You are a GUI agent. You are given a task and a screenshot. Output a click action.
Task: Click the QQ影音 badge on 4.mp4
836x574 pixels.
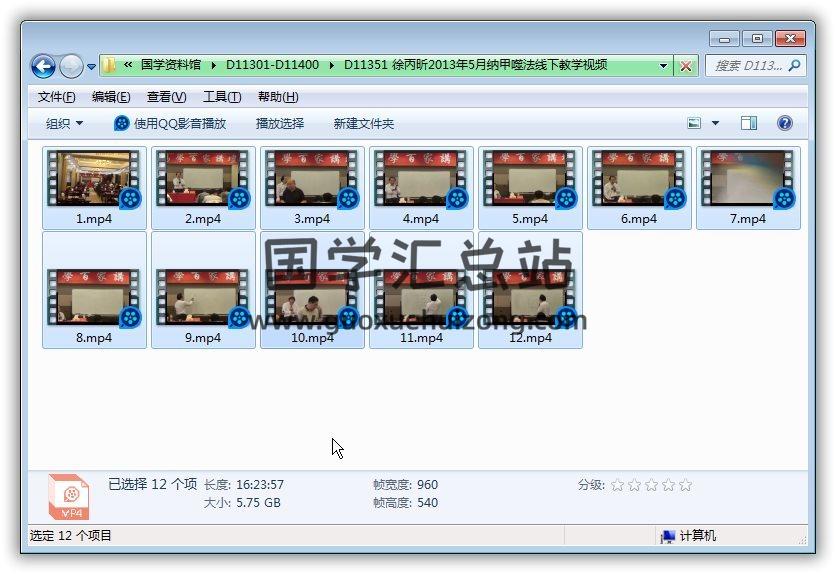click(457, 199)
